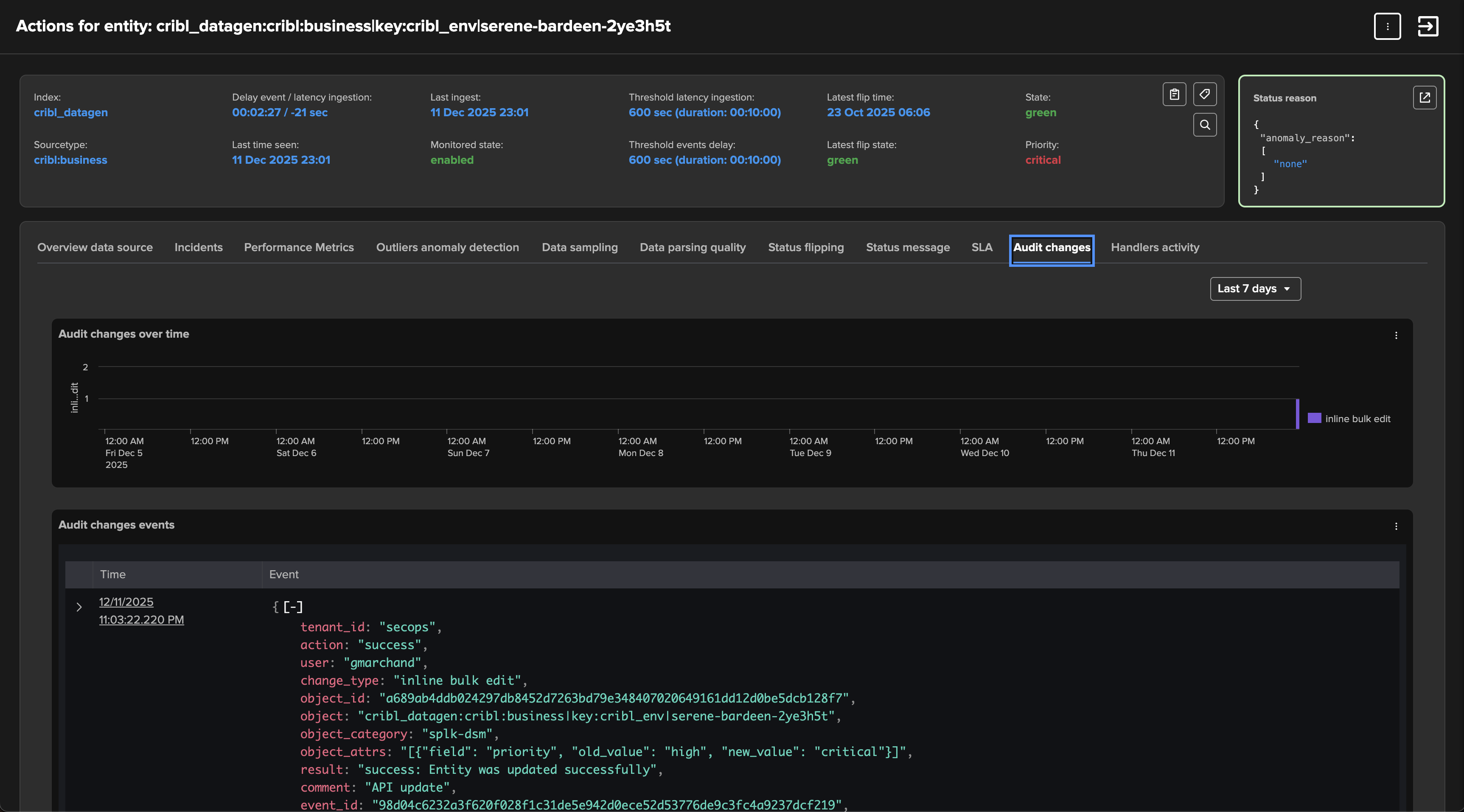Open Status reason in external view
Screen dimensions: 1464x812
click(1424, 98)
